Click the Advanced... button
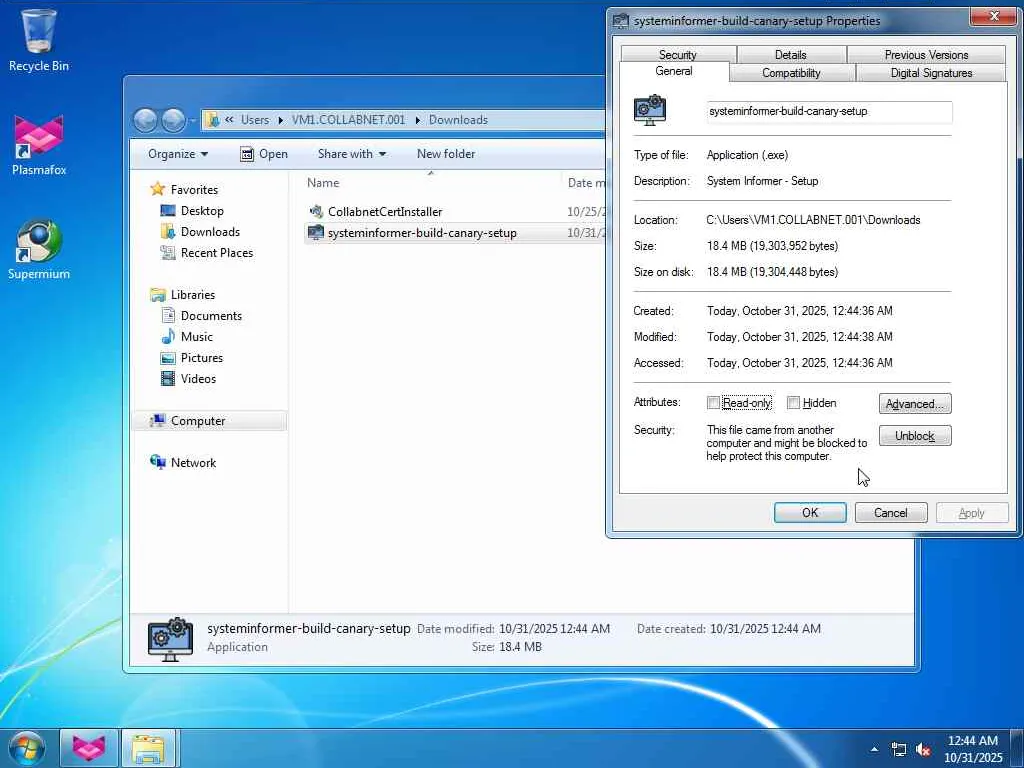The image size is (1024, 768). click(914, 404)
